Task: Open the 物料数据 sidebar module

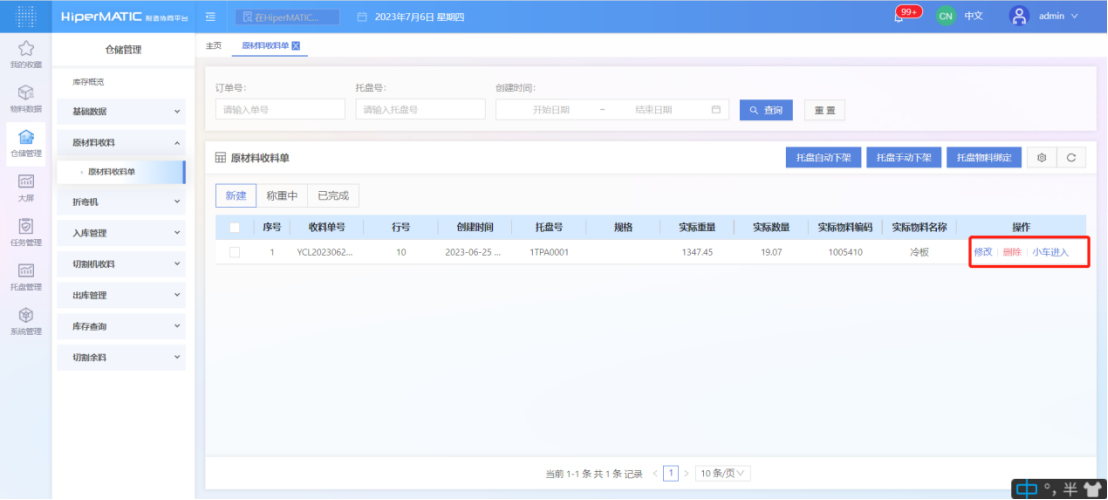Action: click(26, 98)
